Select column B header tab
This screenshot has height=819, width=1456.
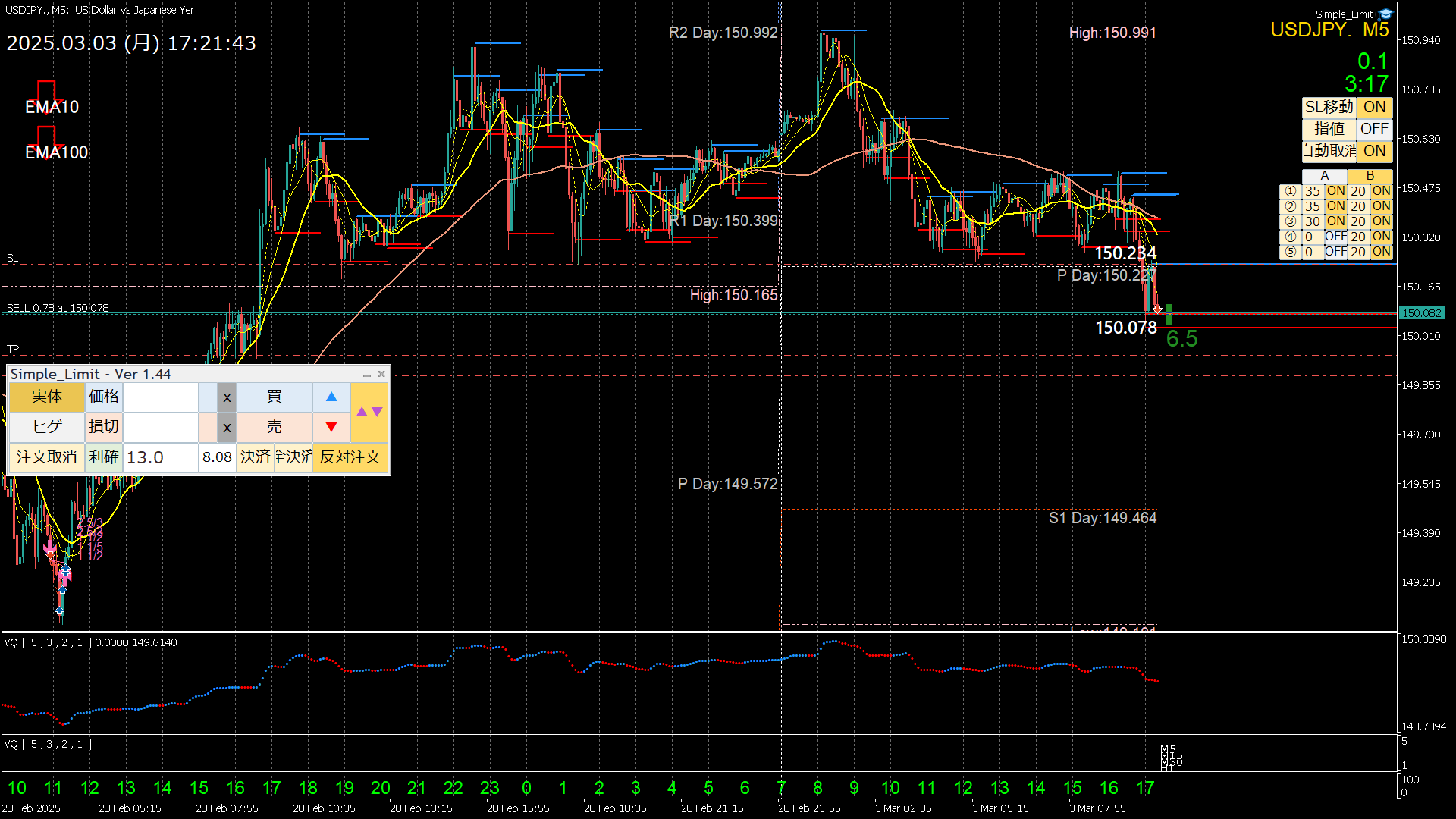pos(1370,176)
